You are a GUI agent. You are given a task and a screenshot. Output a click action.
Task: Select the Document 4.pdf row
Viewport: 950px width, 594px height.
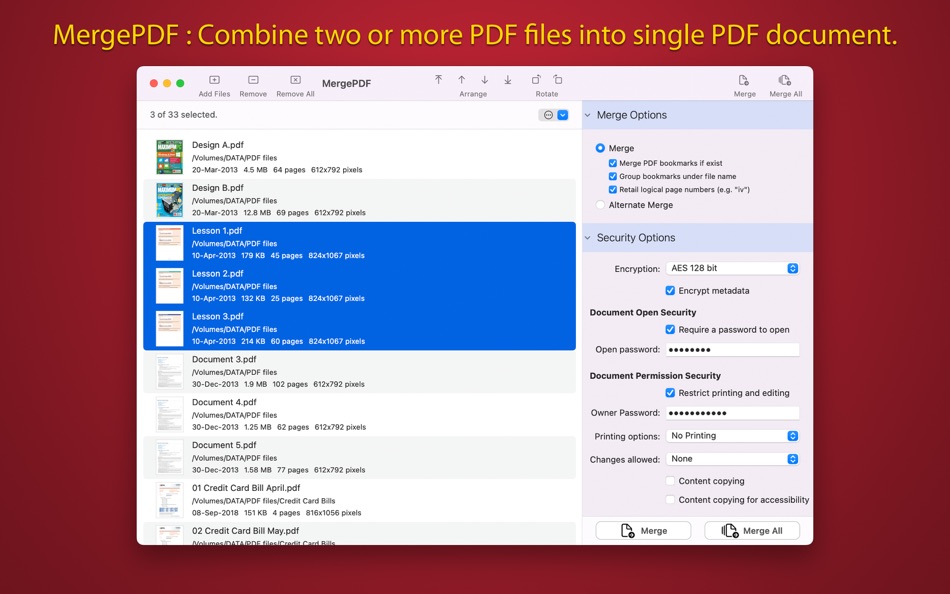[359, 415]
